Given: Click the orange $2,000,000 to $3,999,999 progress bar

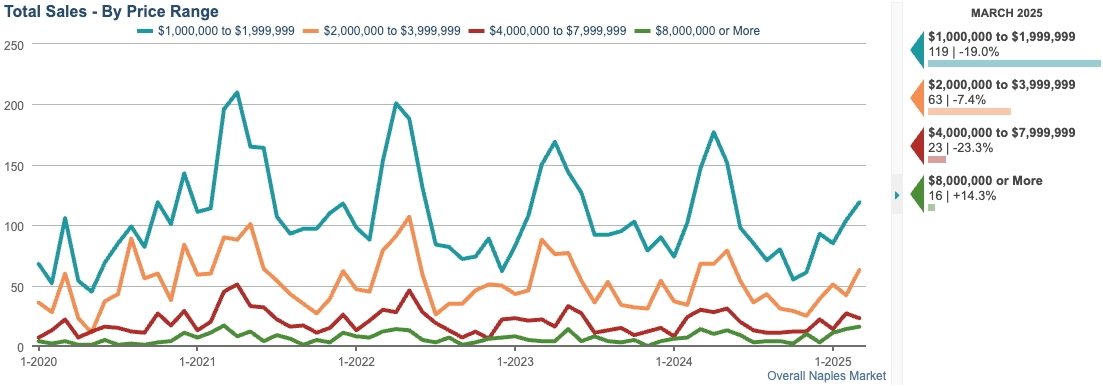Looking at the screenshot, I should [969, 111].
